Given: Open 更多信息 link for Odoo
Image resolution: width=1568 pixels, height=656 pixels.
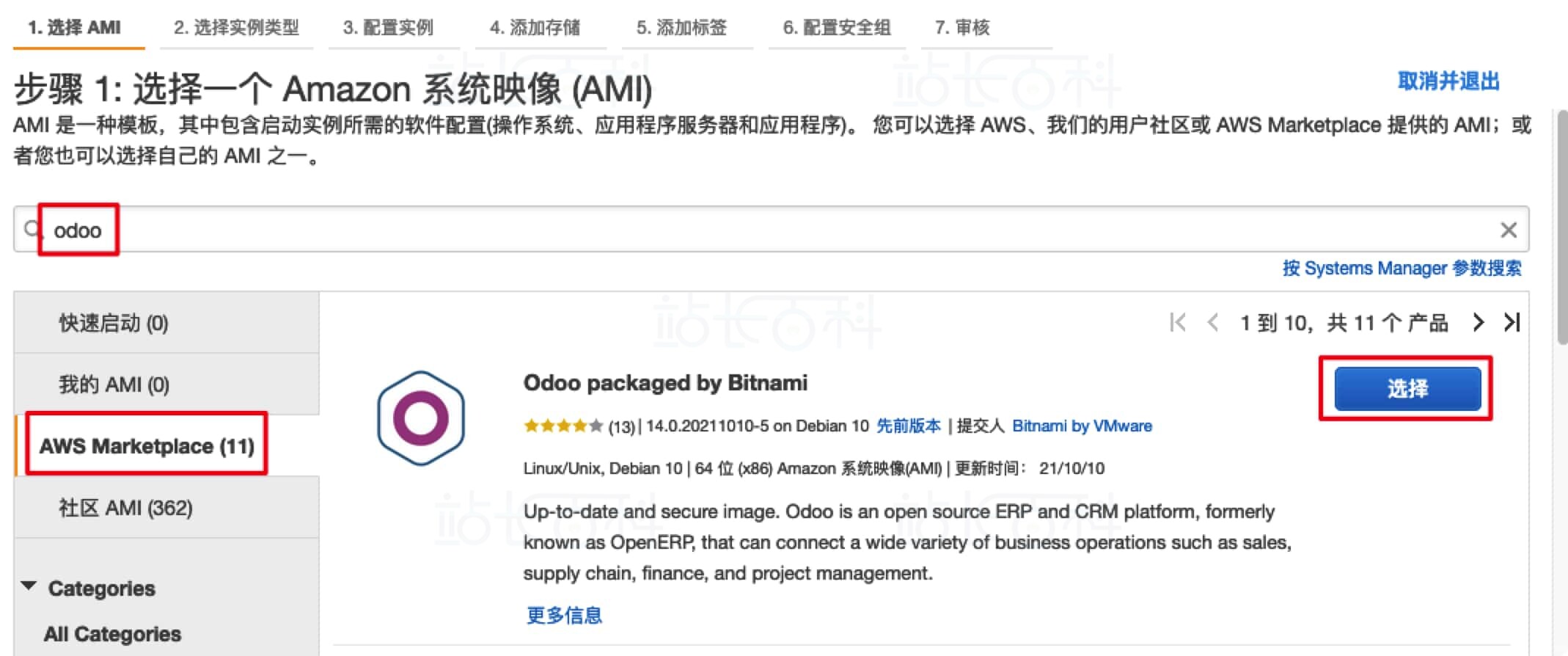Looking at the screenshot, I should 564,615.
